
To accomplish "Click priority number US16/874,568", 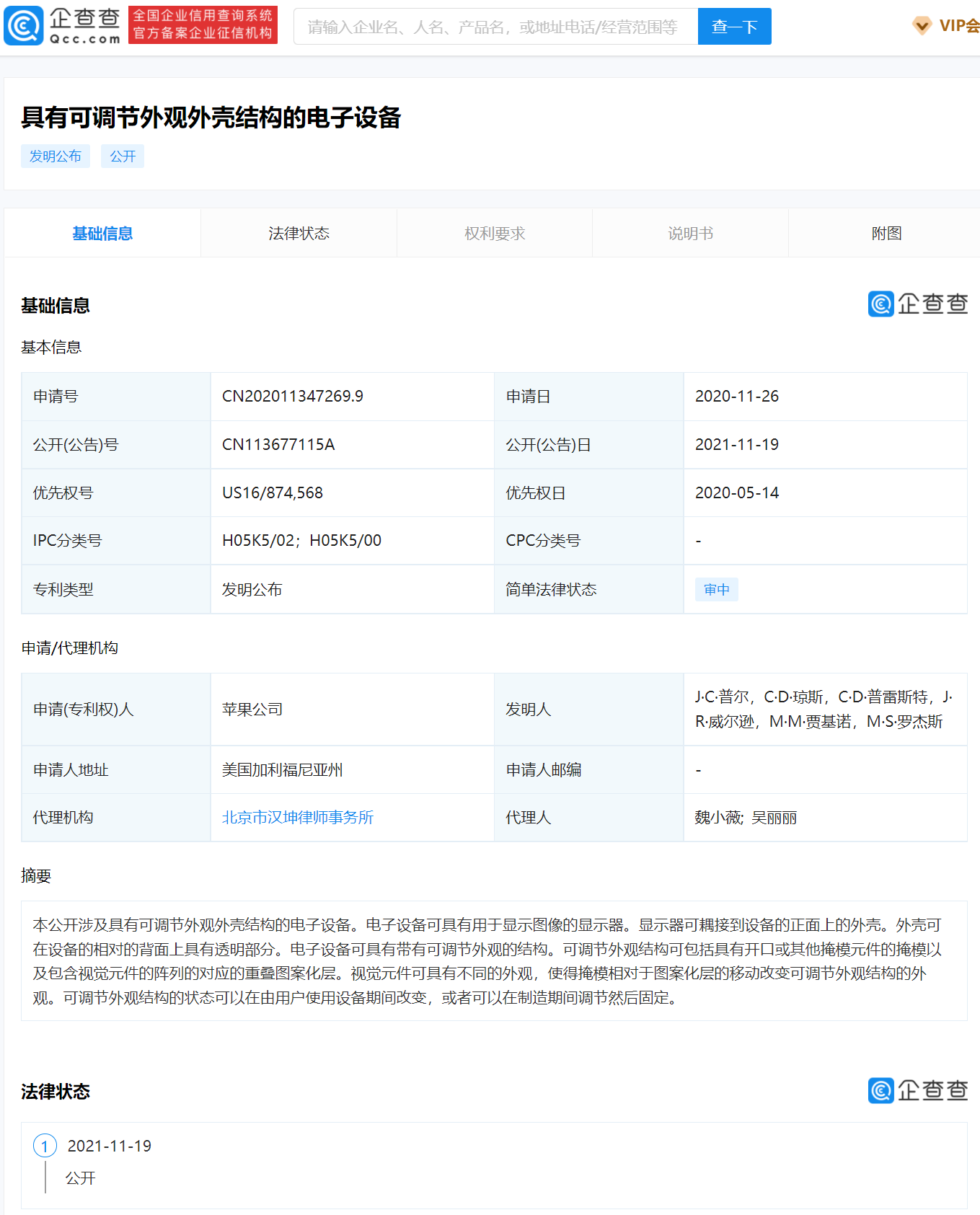I will (273, 493).
